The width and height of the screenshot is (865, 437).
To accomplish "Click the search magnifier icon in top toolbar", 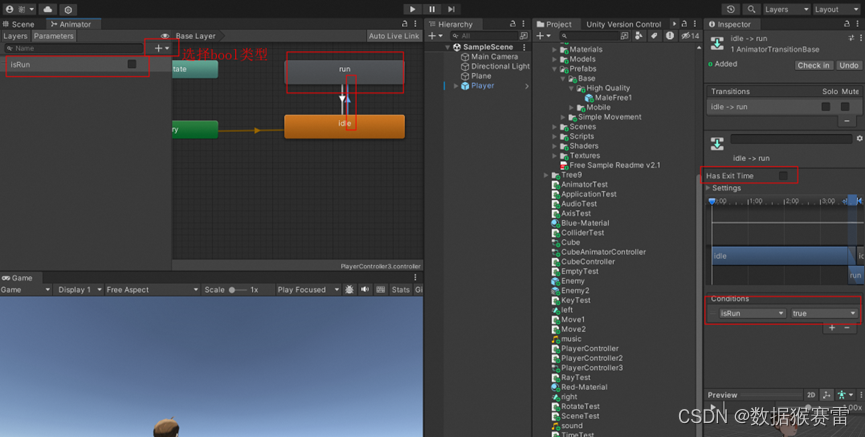I will click(x=751, y=9).
